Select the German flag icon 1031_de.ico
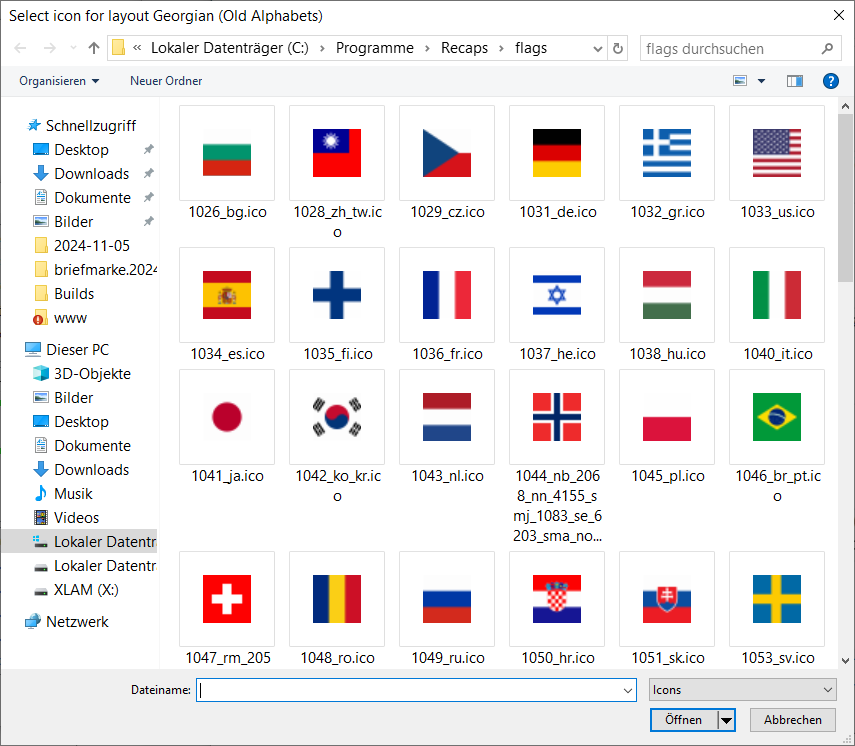This screenshot has height=746, width=855. point(556,153)
